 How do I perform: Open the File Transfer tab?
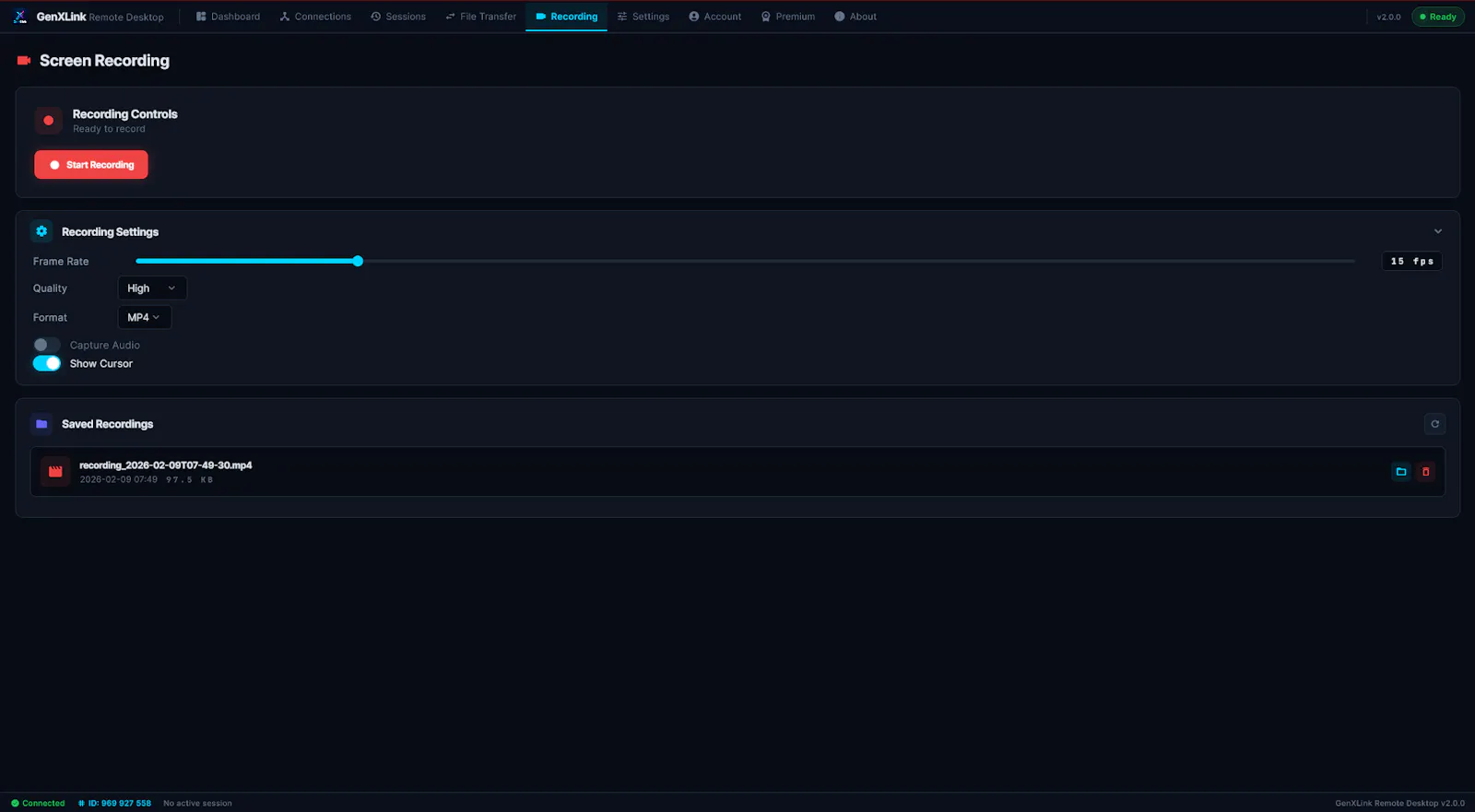[480, 17]
